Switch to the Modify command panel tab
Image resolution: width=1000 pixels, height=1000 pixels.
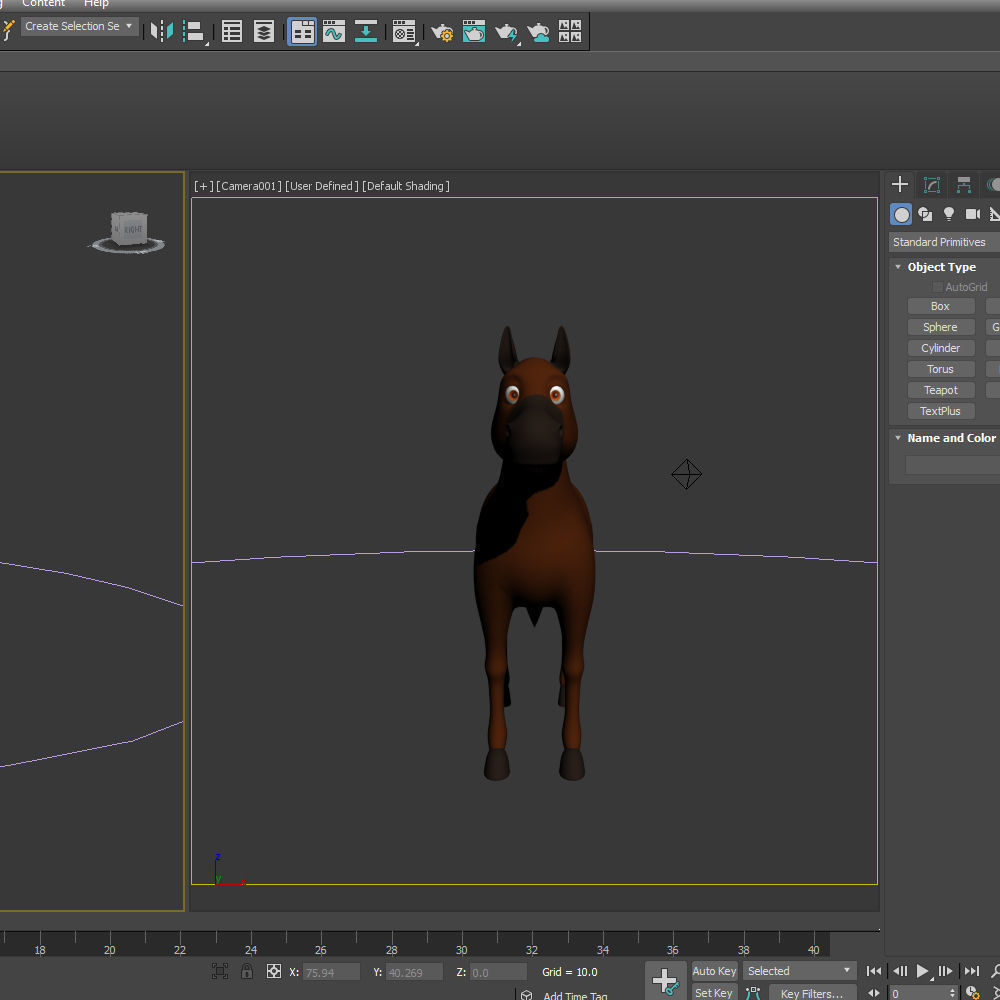(932, 184)
